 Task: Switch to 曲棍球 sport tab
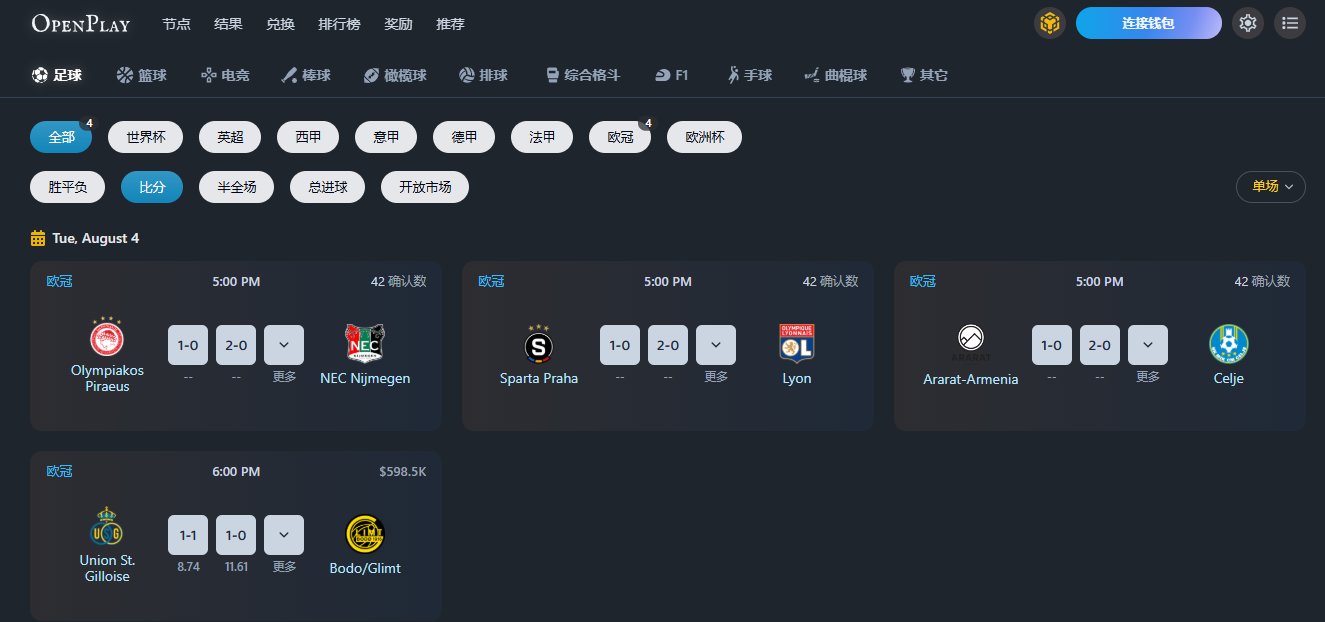(835, 75)
